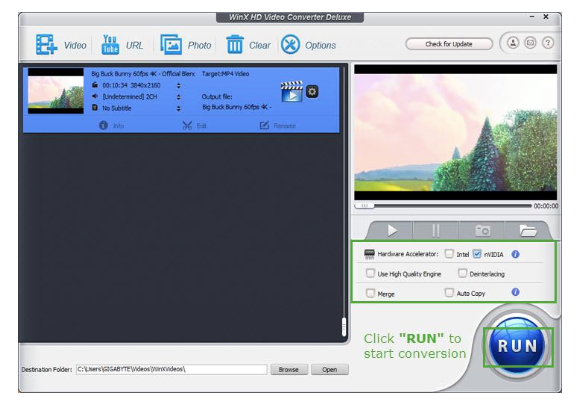Click Big Buck Bunny 60fps 4K title
Screen dimensions: 577x404
tap(143, 74)
